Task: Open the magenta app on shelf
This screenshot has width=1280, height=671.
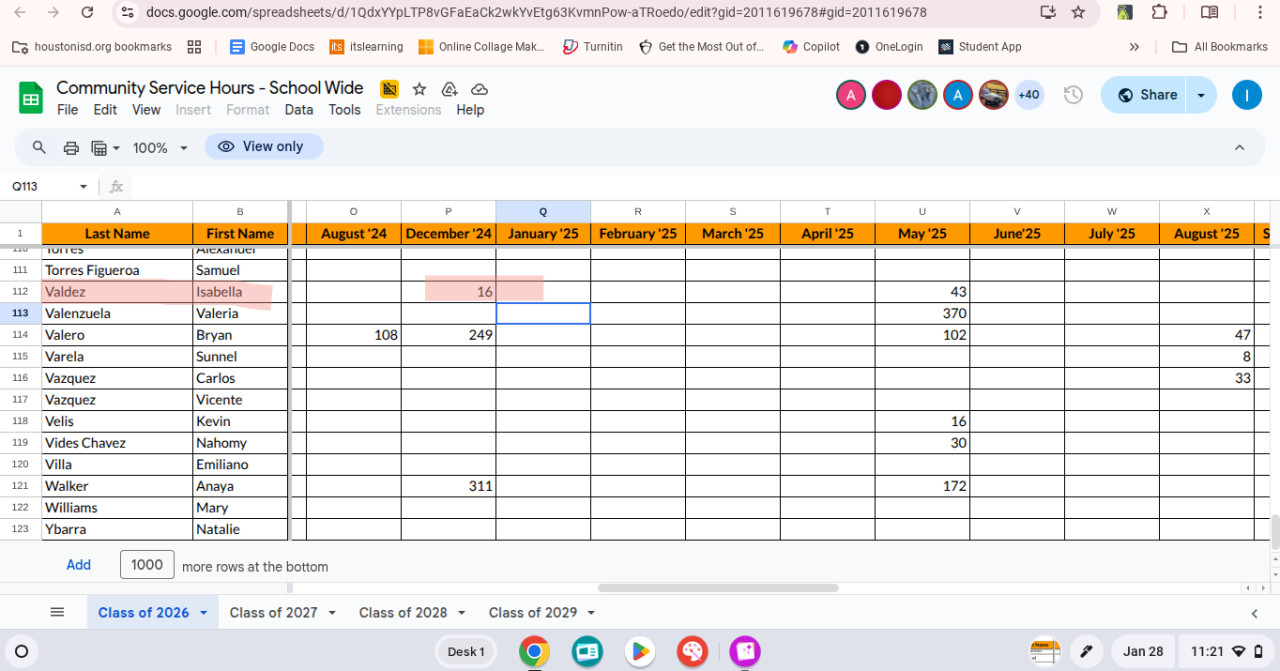Action: tap(745, 652)
